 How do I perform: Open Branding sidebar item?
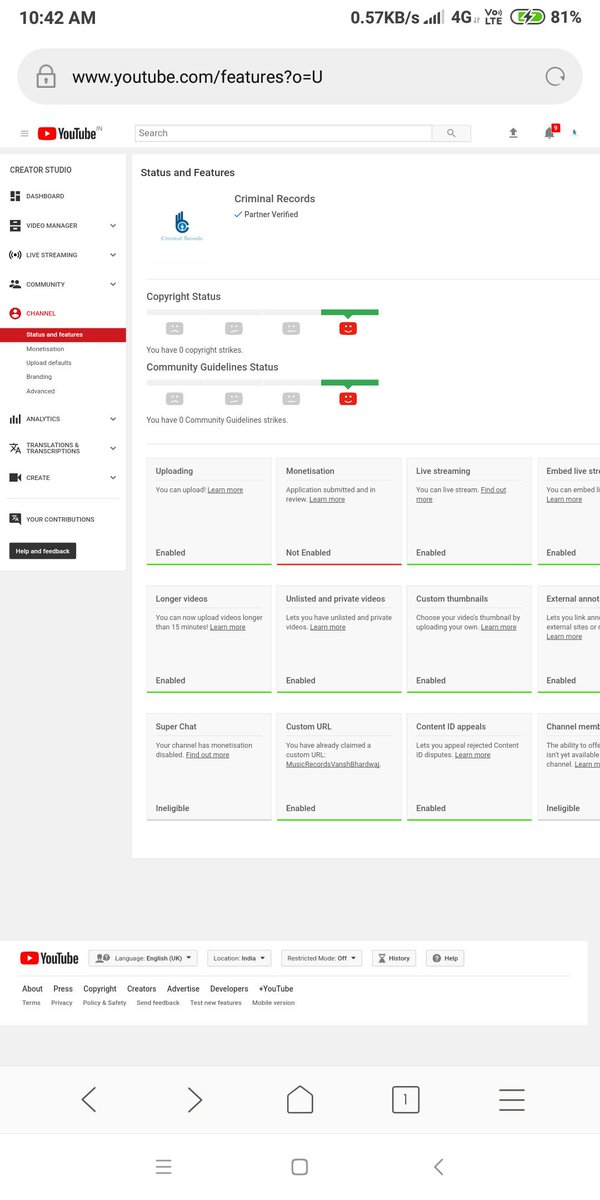39,377
